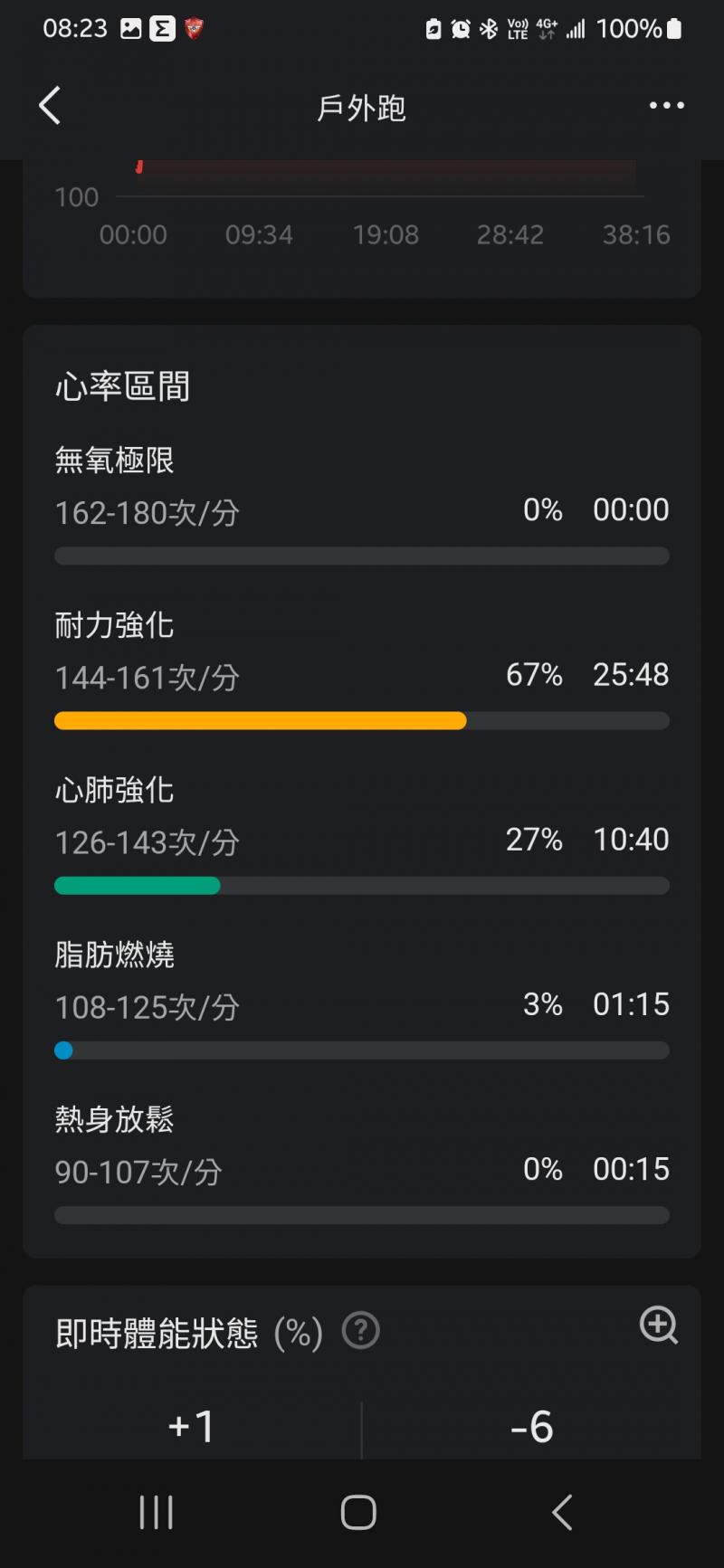Screen dimensions: 724x1568
Task: Tap the green 心肺強化 progress bar
Action: [138, 886]
